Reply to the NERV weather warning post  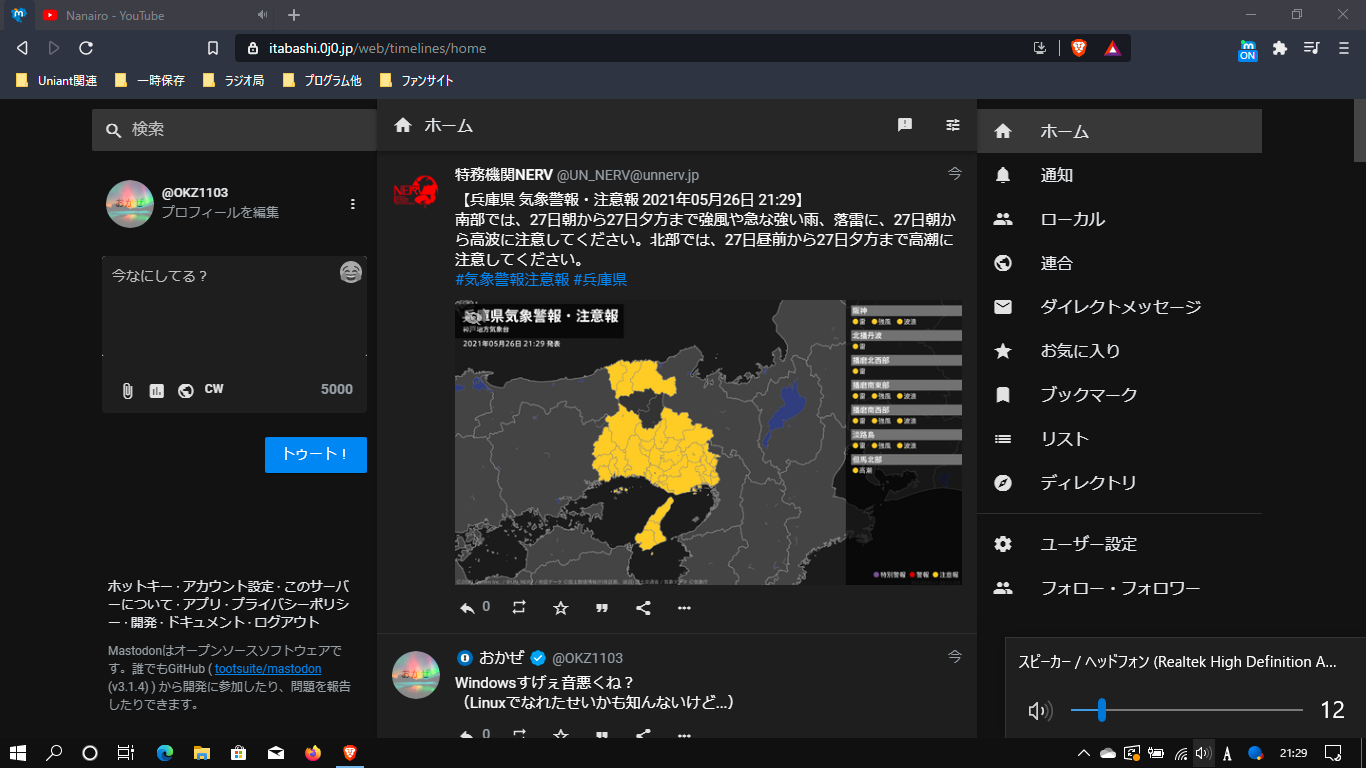(467, 607)
